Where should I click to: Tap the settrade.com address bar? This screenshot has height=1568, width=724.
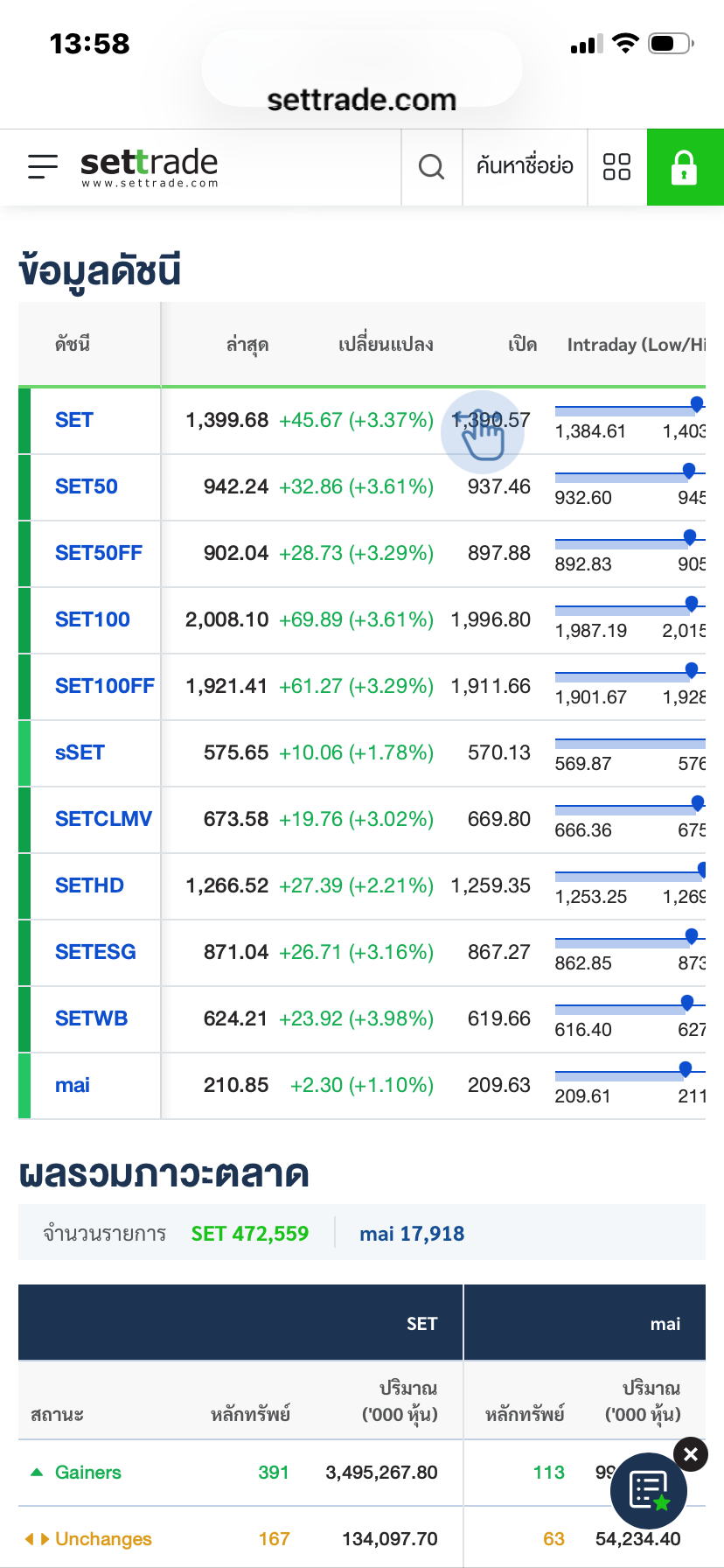pos(361,100)
